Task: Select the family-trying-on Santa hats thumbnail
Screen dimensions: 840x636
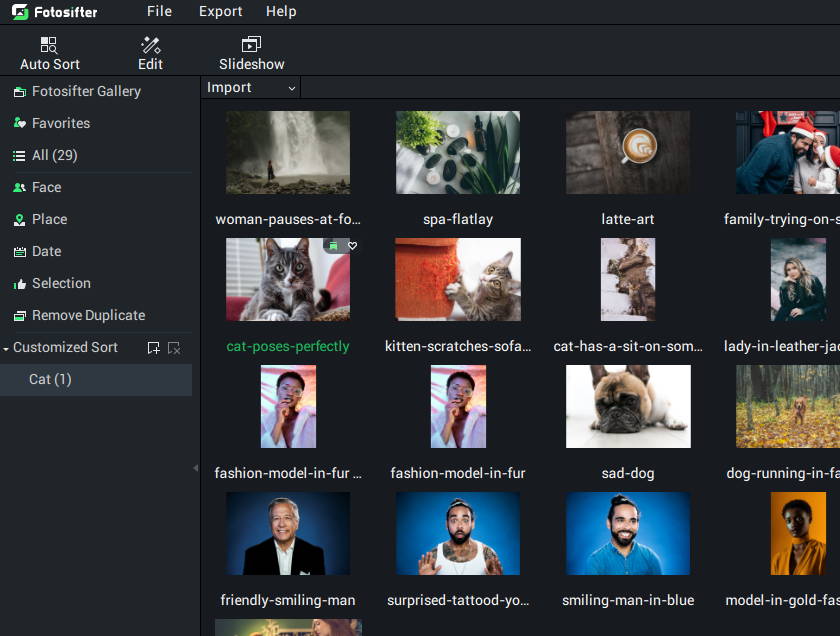Action: [788, 153]
